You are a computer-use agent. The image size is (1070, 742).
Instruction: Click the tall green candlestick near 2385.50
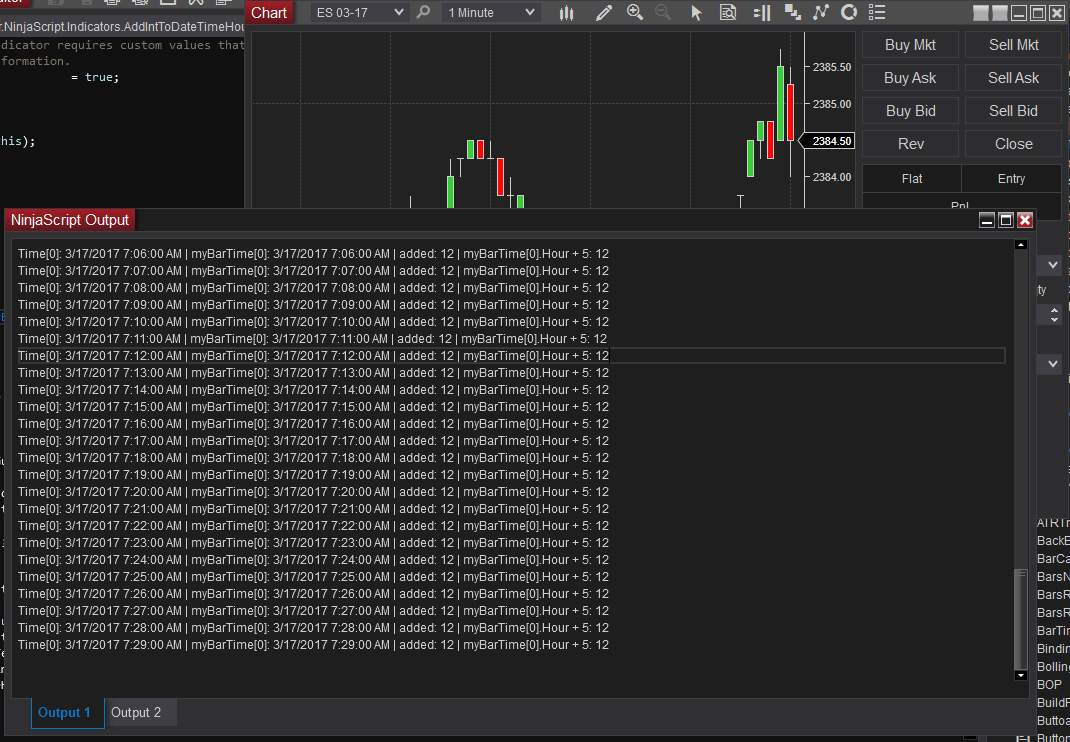pyautogui.click(x=780, y=102)
